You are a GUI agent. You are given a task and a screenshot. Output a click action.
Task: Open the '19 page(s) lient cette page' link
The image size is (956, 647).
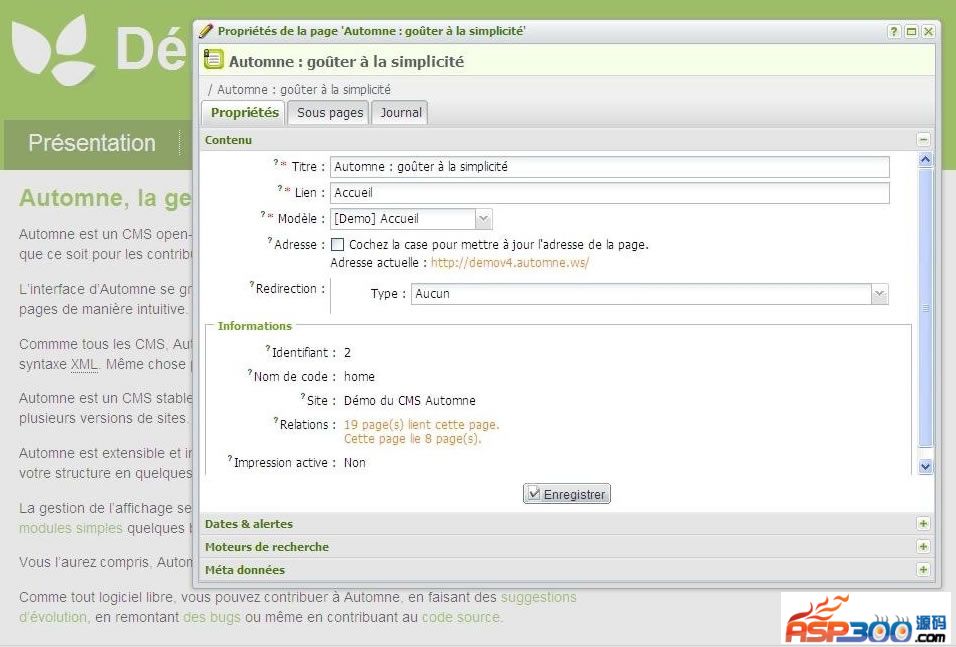point(421,424)
